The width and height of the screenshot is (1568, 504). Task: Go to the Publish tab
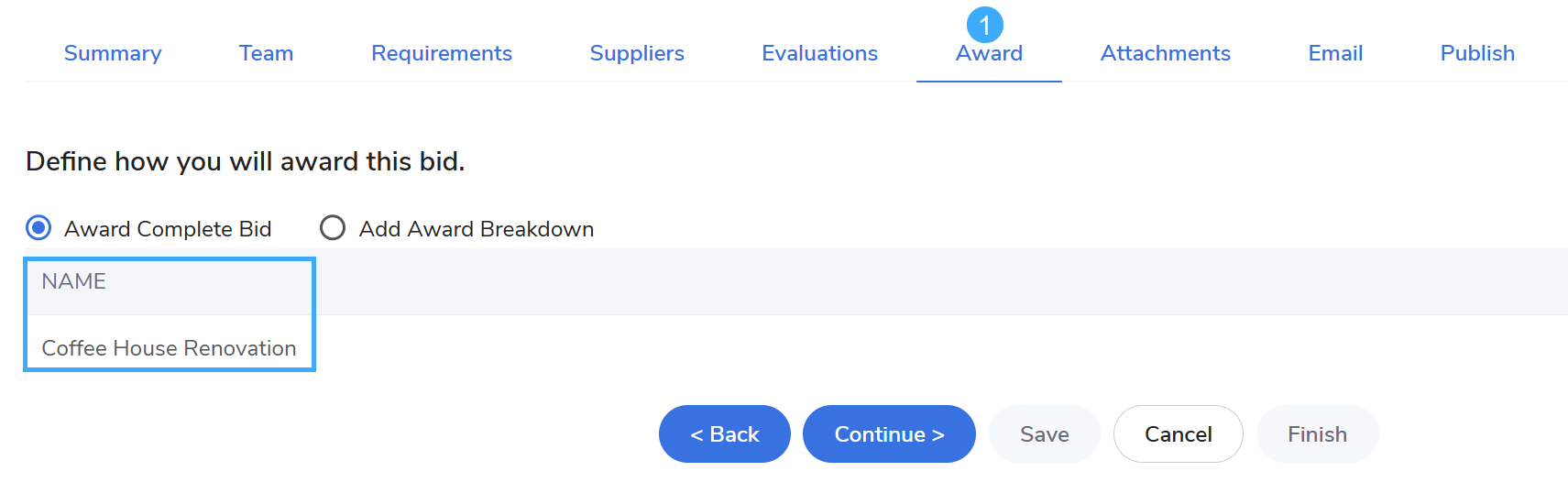[x=1477, y=53]
